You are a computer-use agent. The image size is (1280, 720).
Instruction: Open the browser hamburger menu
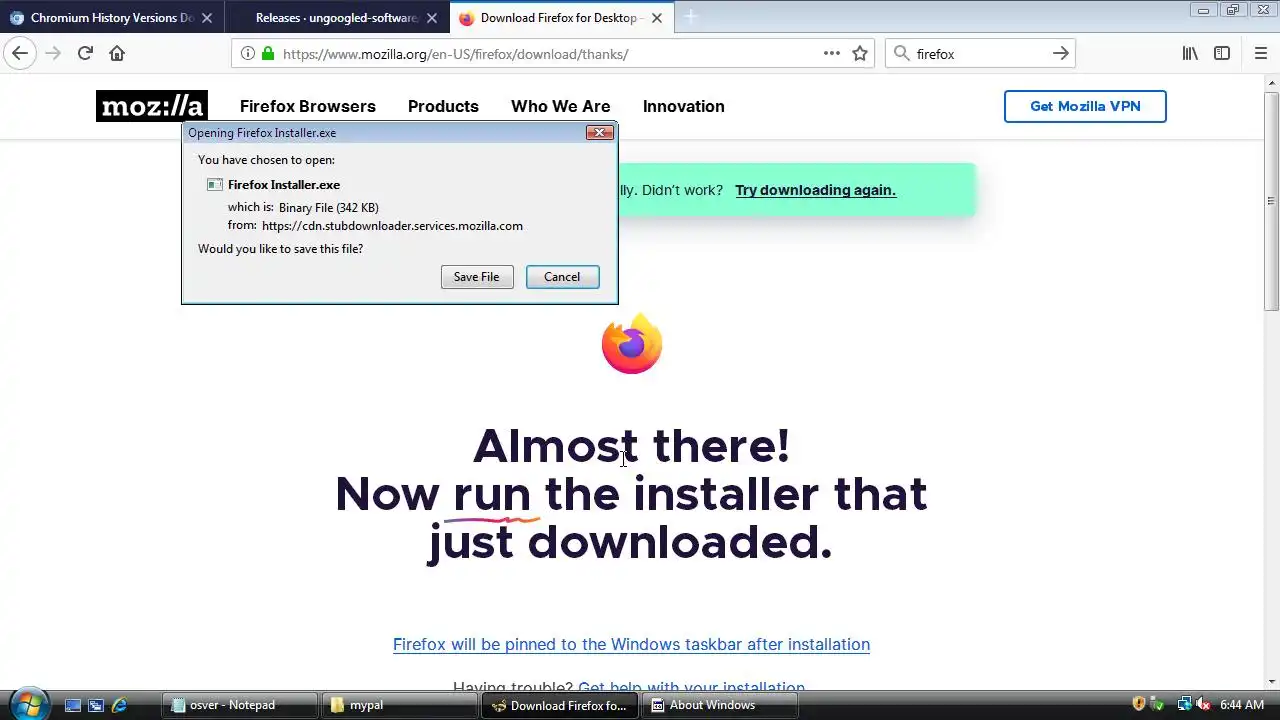click(x=1260, y=54)
